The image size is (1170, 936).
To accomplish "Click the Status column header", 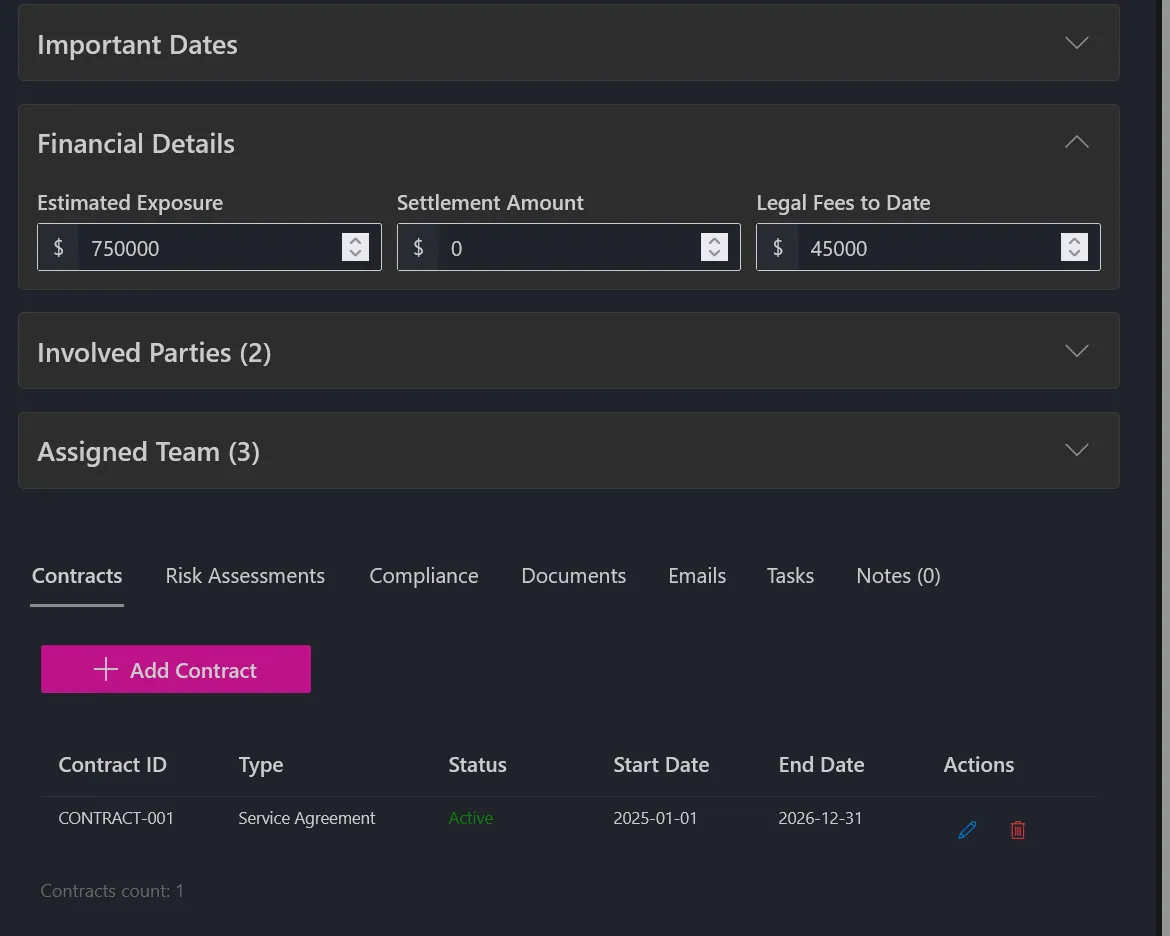I will 478,765.
